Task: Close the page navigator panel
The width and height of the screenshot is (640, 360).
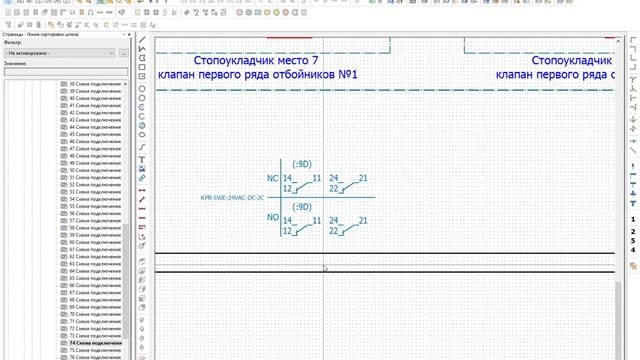Action: tap(129, 35)
